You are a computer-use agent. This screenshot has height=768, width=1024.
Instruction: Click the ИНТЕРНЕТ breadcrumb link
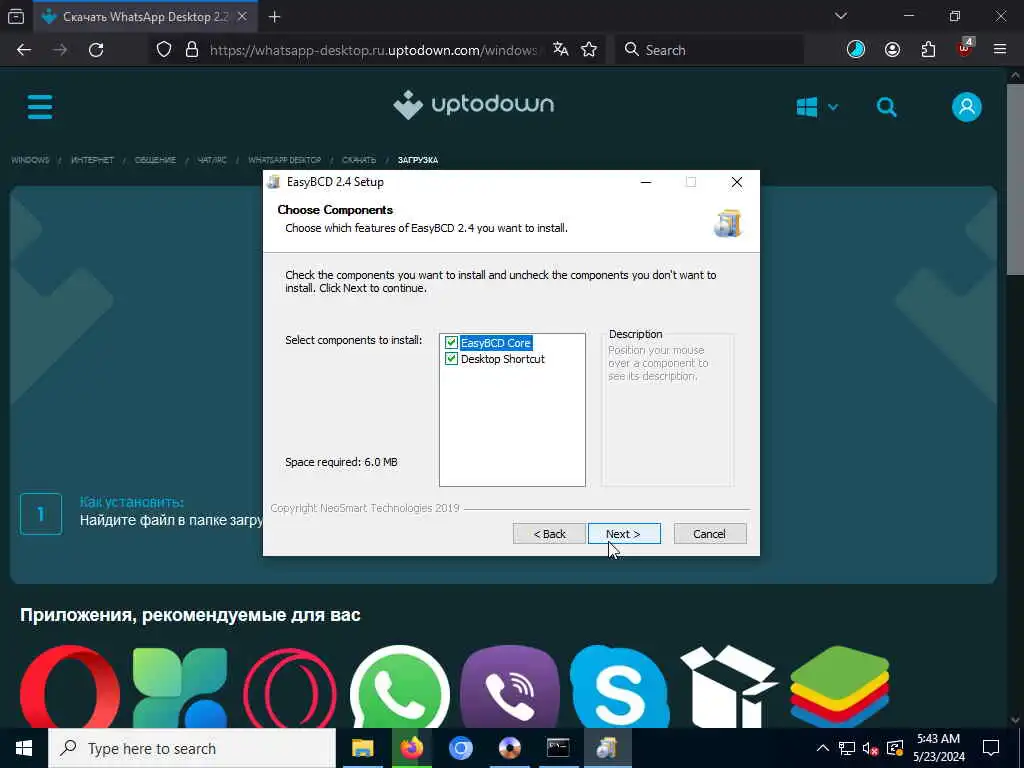point(92,160)
